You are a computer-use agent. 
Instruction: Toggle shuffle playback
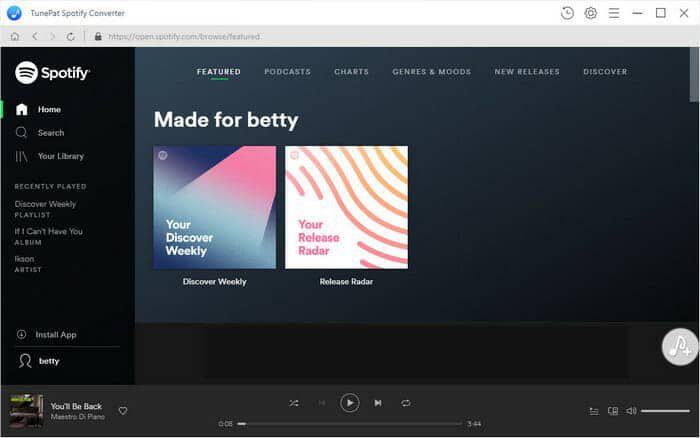[294, 403]
